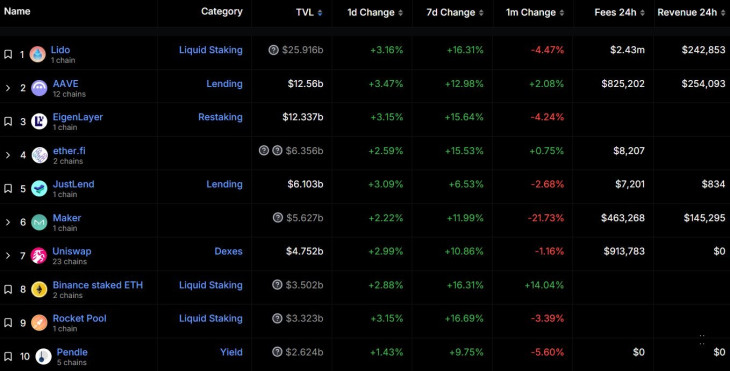Open the Maker protocol link
This screenshot has width=730, height=371.
coord(67,217)
